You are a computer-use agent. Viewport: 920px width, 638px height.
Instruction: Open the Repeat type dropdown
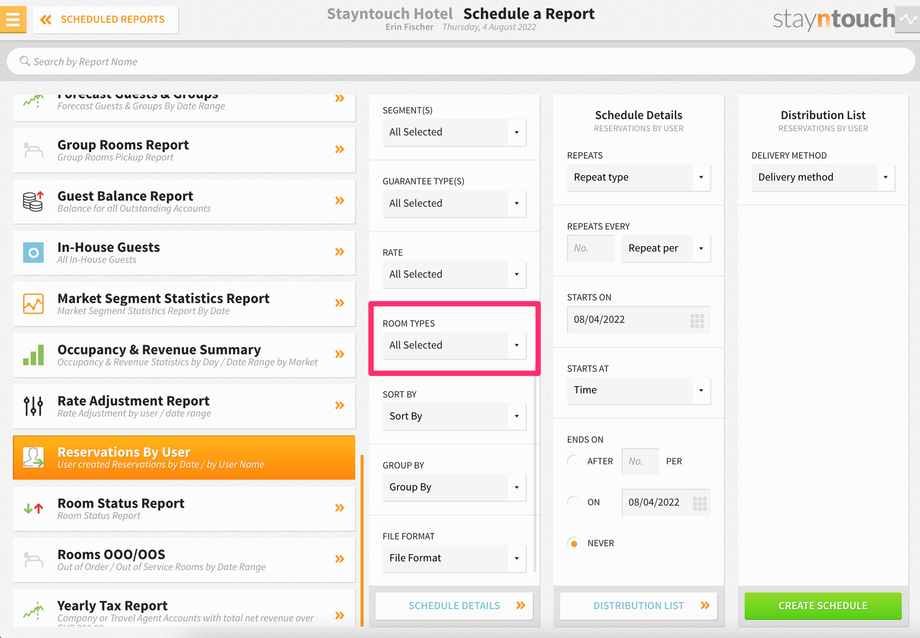click(x=638, y=177)
